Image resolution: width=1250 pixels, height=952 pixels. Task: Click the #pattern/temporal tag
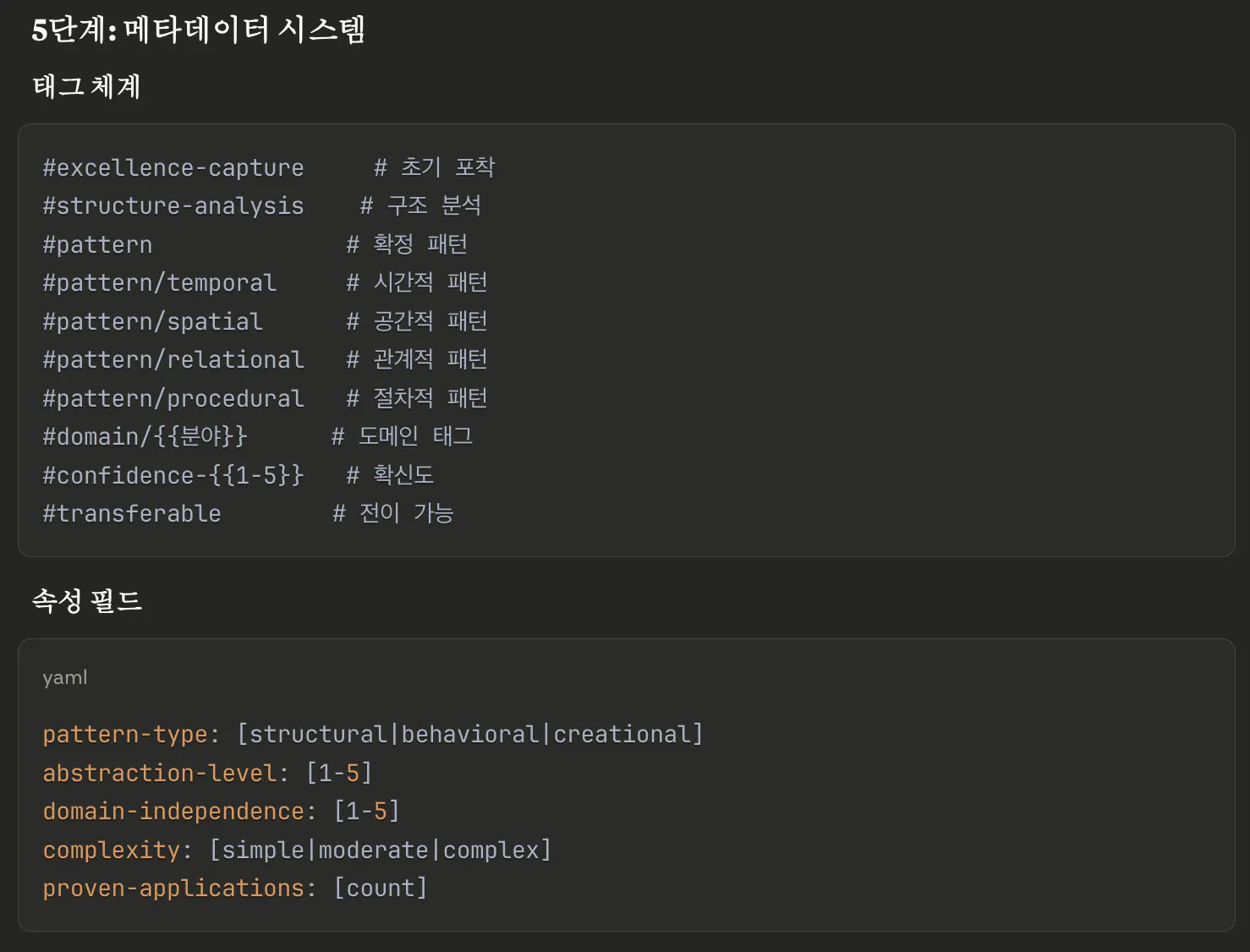click(x=160, y=283)
